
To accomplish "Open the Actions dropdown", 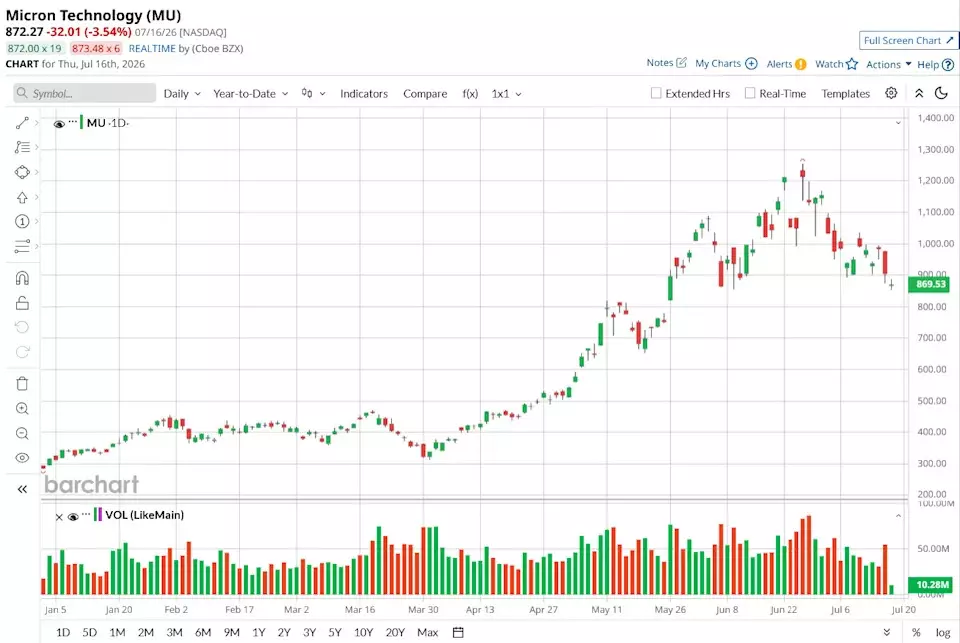I will pos(888,64).
